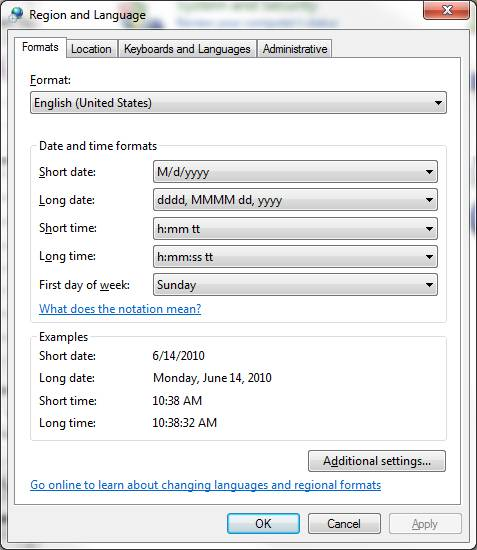Expand the Short time format dropdown
The image size is (477, 550).
(295, 229)
